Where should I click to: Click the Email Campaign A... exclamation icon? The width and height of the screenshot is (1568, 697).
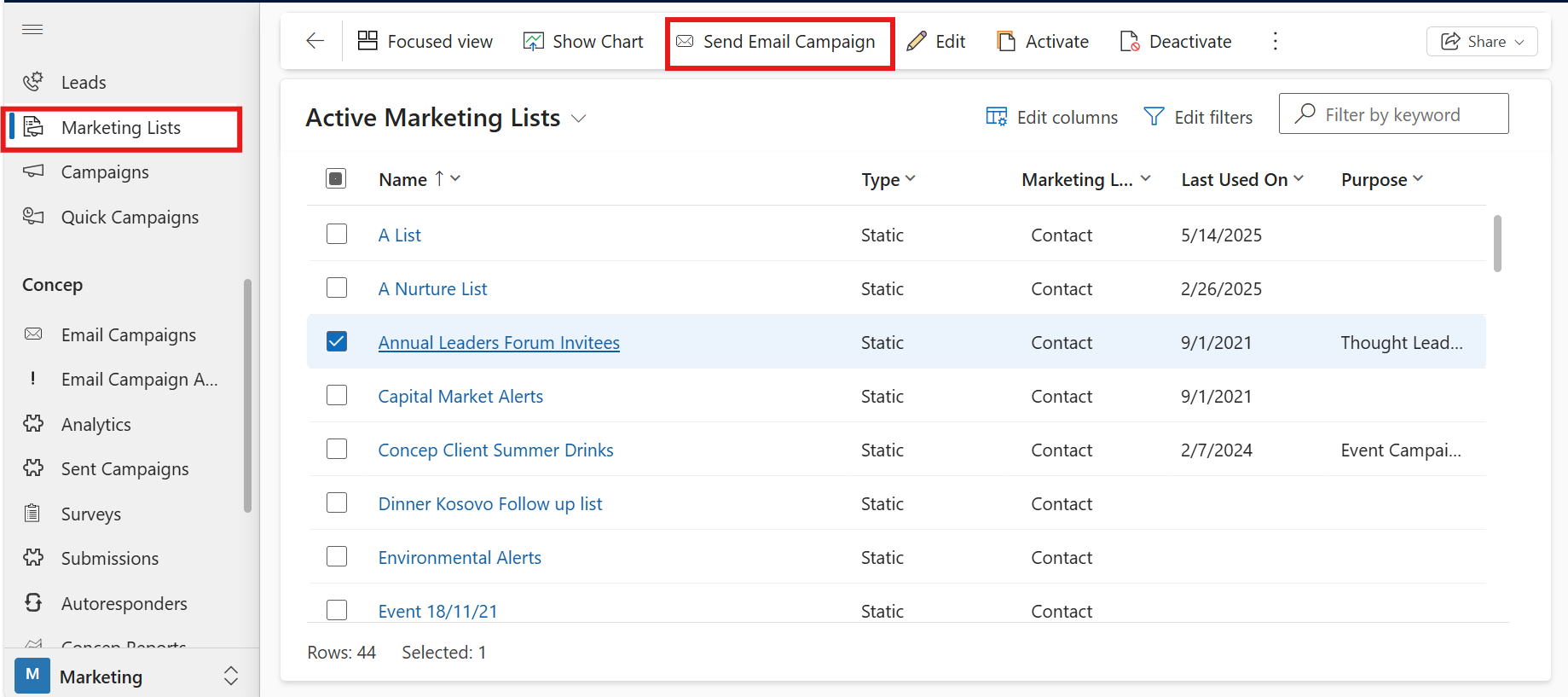coord(33,379)
